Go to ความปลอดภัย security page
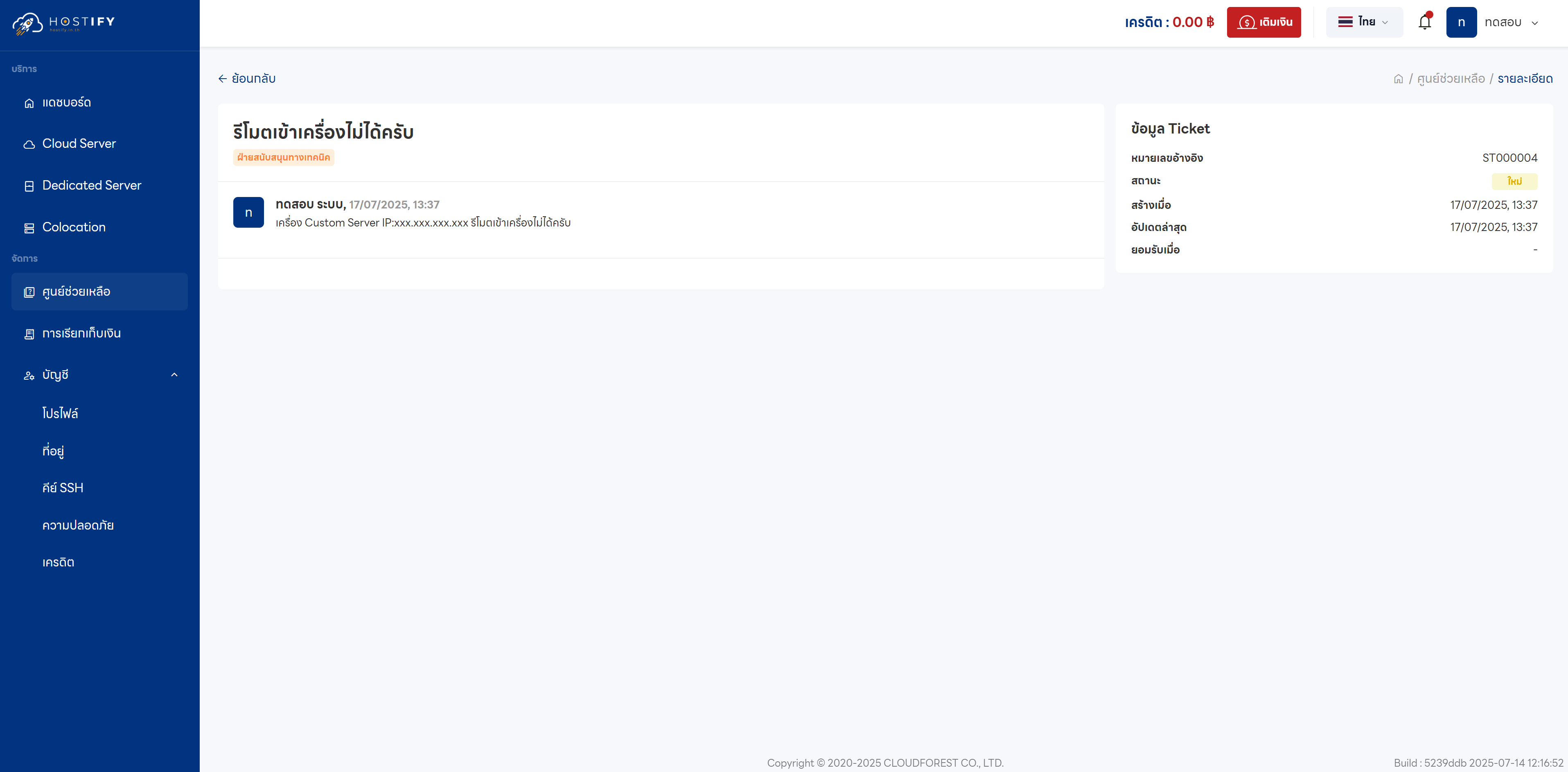1568x772 pixels. click(x=78, y=525)
